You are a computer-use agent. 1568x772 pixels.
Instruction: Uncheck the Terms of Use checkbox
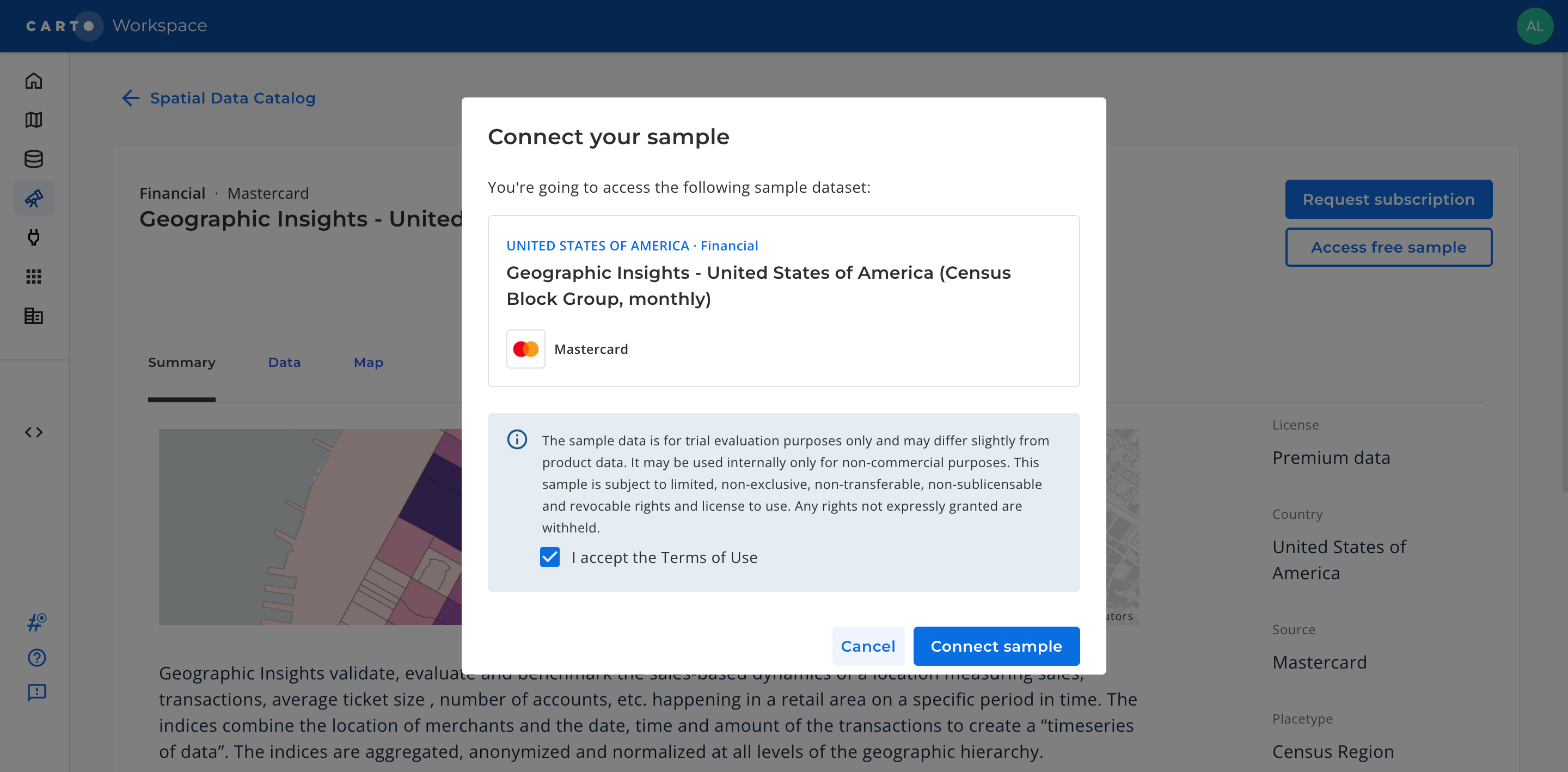[550, 557]
